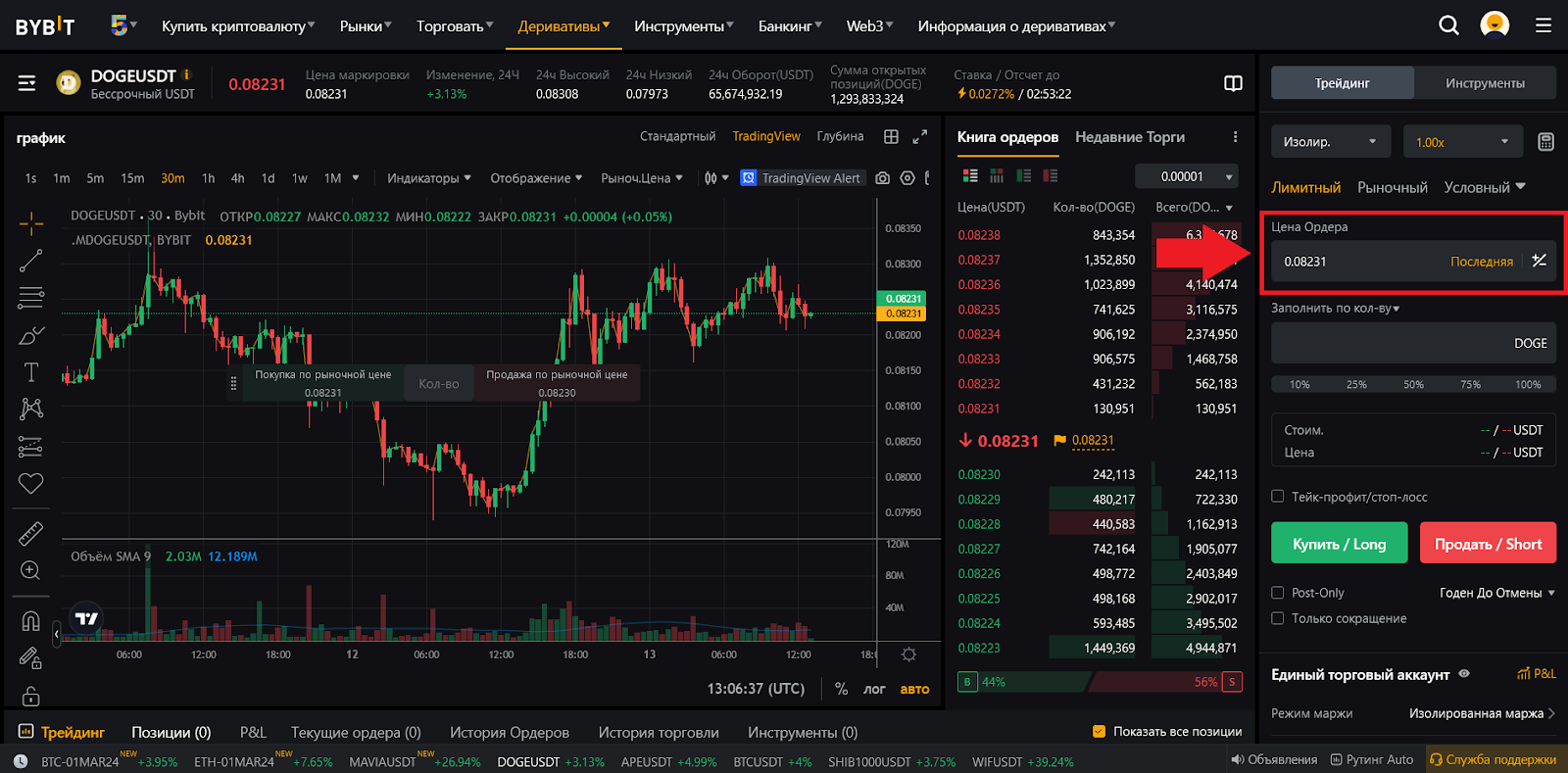Open the История Ордеров tab
Image resolution: width=1568 pixels, height=773 pixels.
point(510,732)
